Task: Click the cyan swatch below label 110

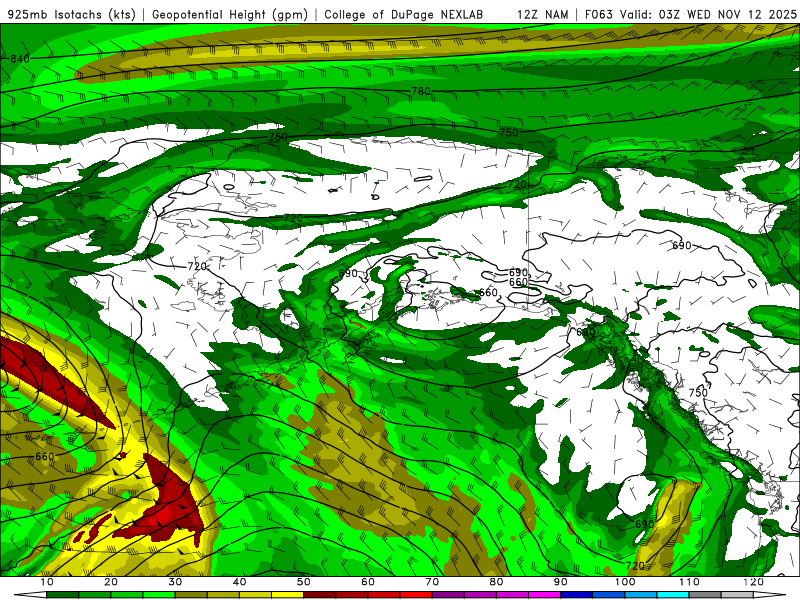Action: pyautogui.click(x=673, y=595)
